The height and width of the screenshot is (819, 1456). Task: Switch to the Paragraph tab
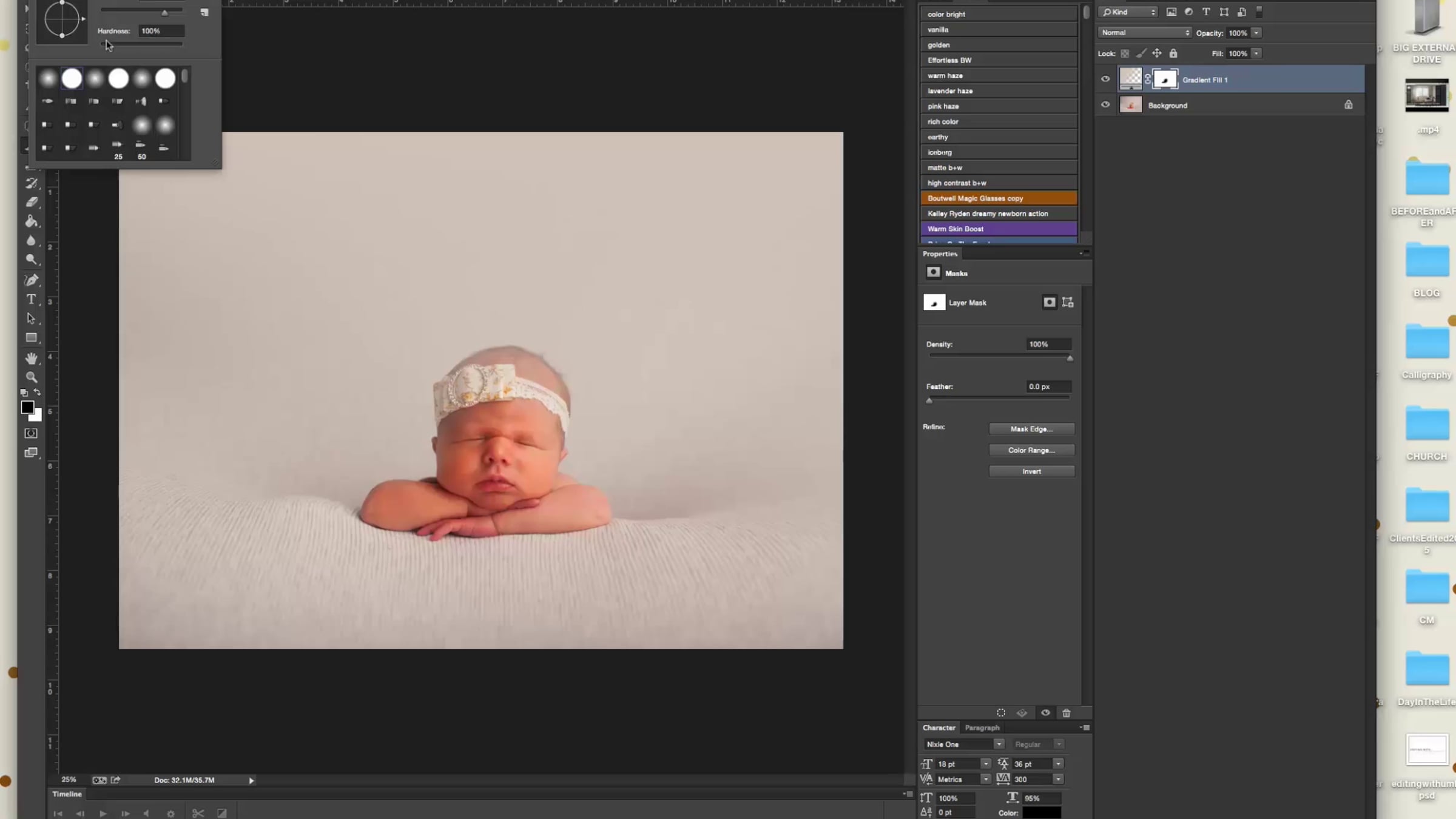click(982, 727)
